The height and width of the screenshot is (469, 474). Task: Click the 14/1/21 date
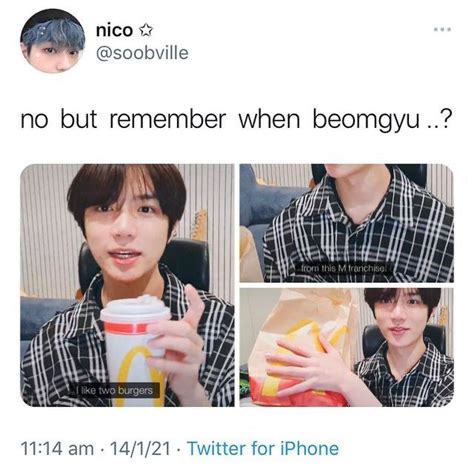pos(140,448)
